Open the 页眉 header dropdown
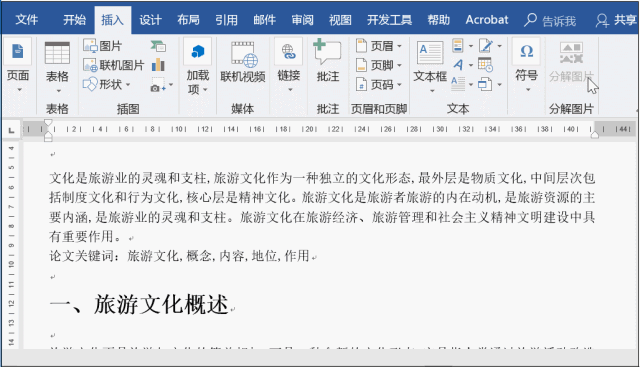Viewport: 640px width, 367px height. click(x=378, y=46)
